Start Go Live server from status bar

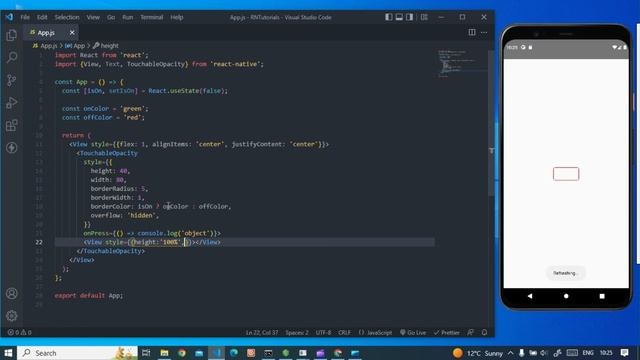pos(413,332)
